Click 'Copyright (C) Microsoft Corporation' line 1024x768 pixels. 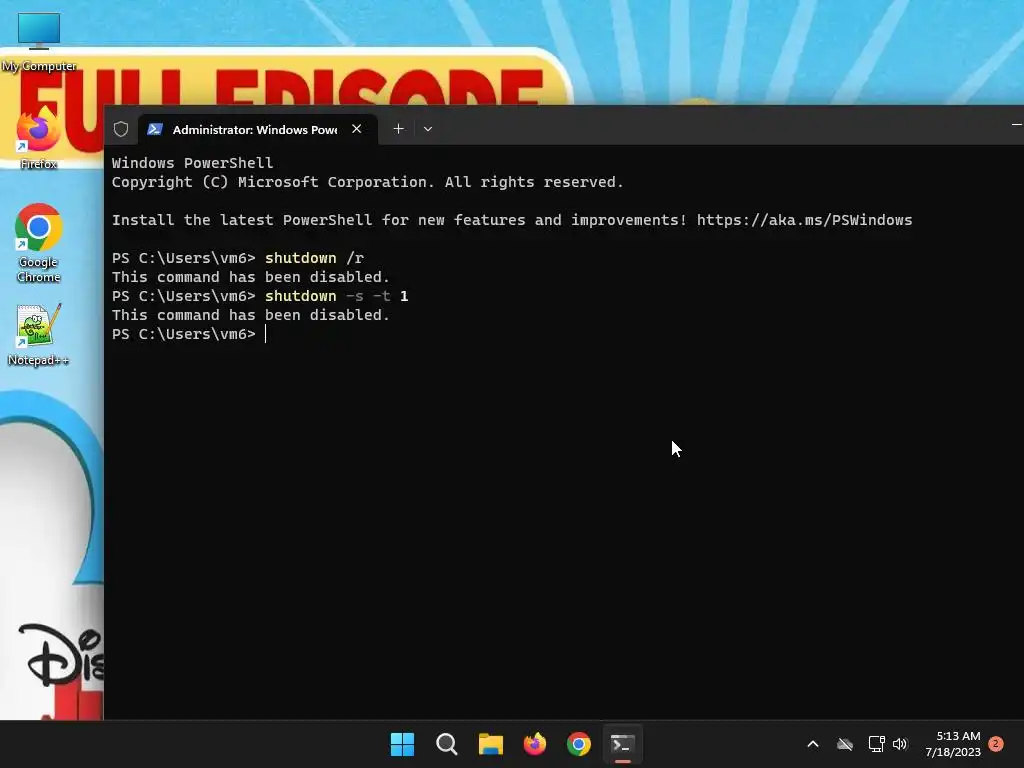coord(368,182)
